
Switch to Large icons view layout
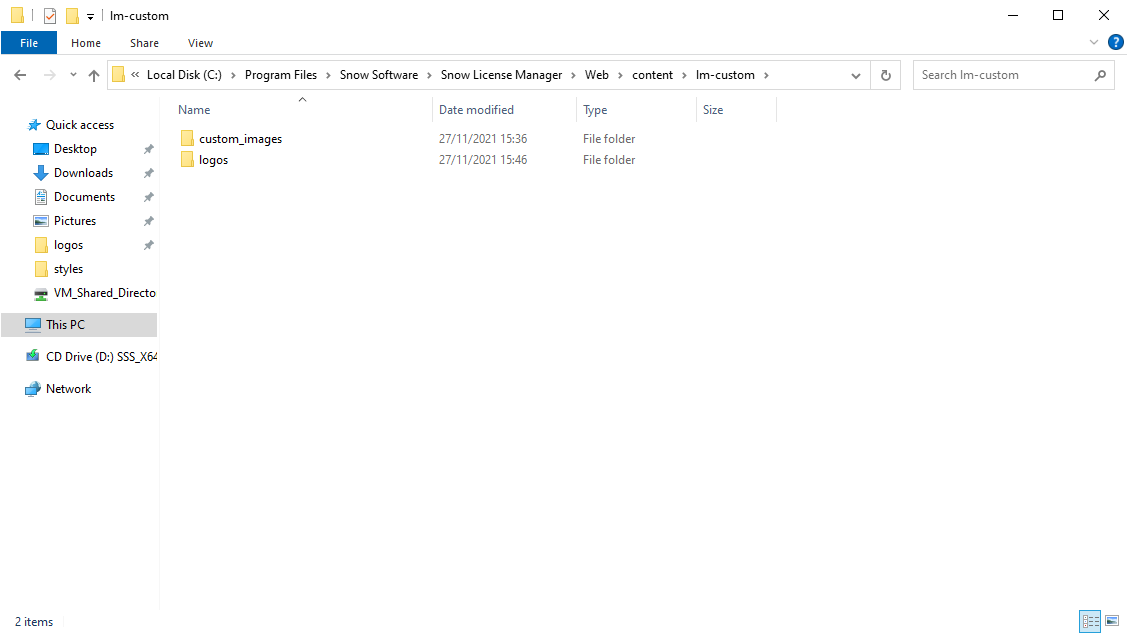click(1111, 621)
